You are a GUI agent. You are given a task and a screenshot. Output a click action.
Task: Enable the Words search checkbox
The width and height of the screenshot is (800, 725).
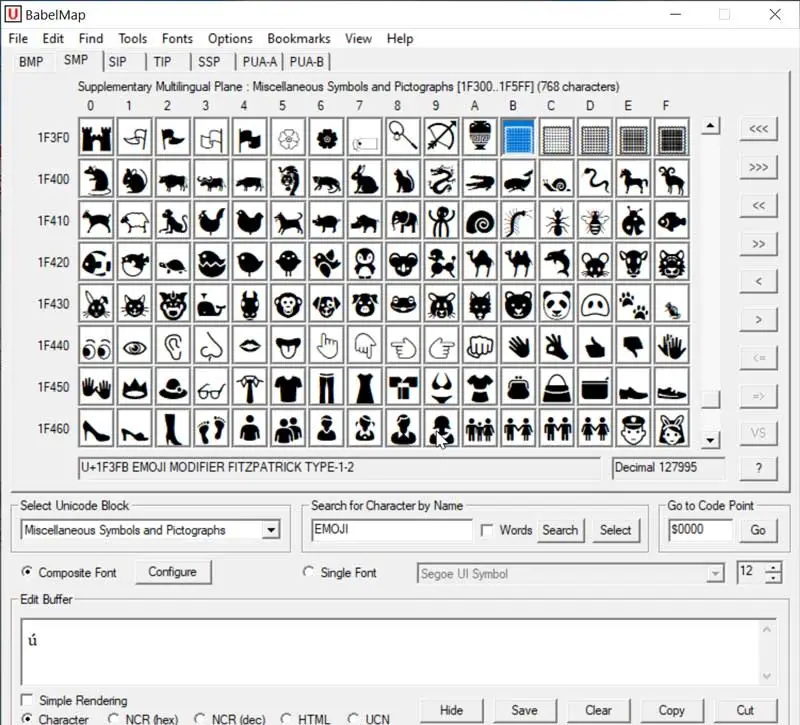(487, 530)
